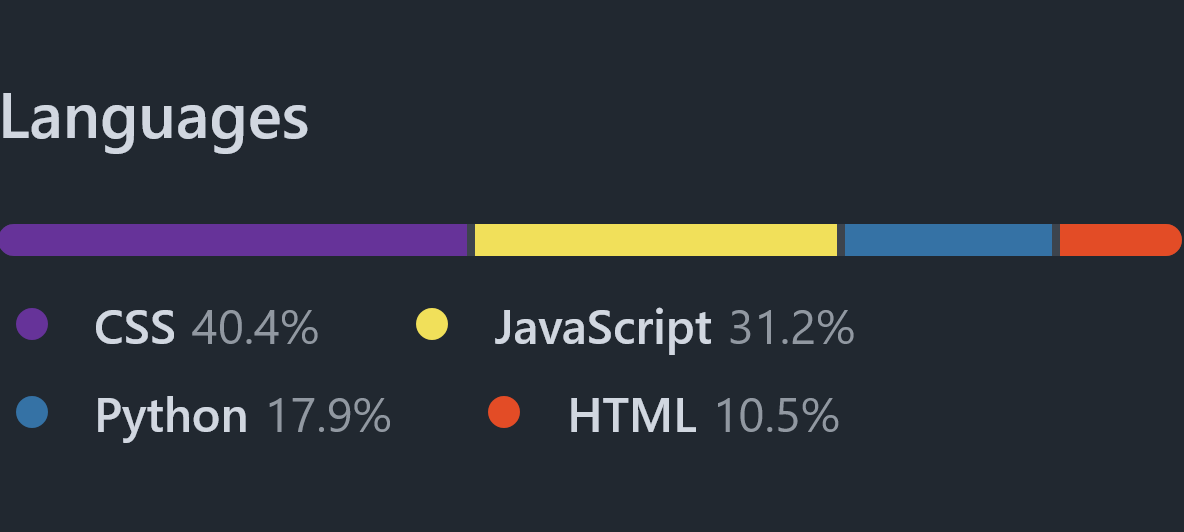Screen dimensions: 1184x532
Task: Click the 10.5% HTML percentage
Action: coord(777,416)
